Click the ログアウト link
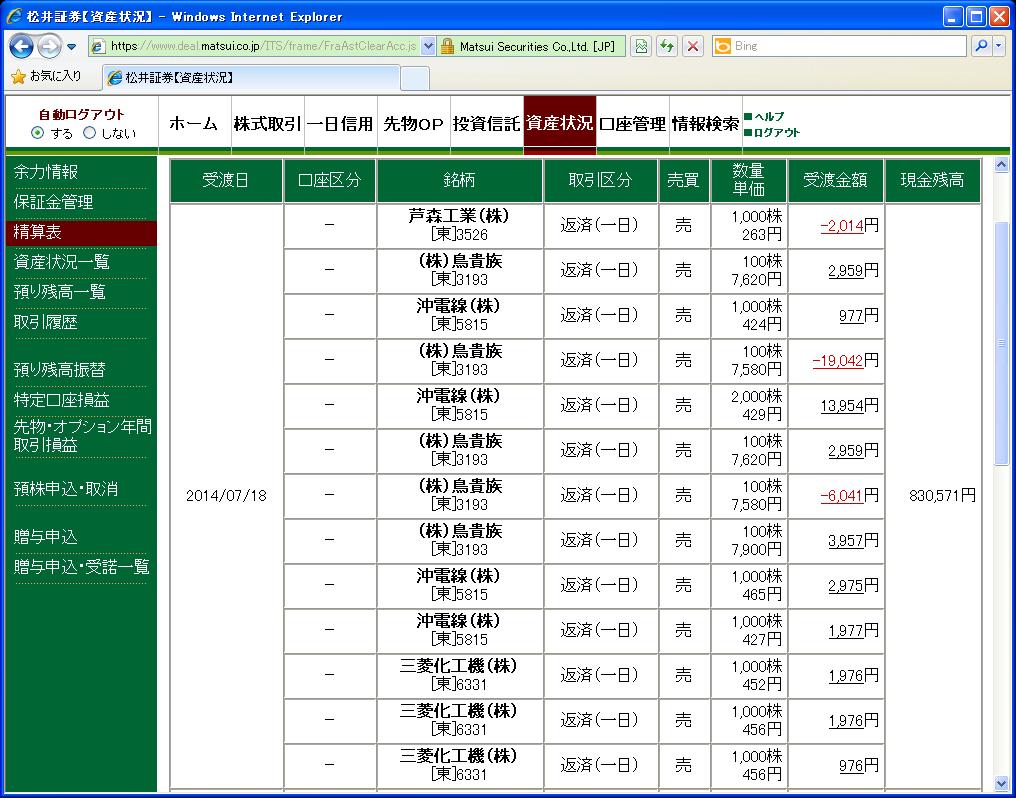1016x798 pixels. click(776, 132)
